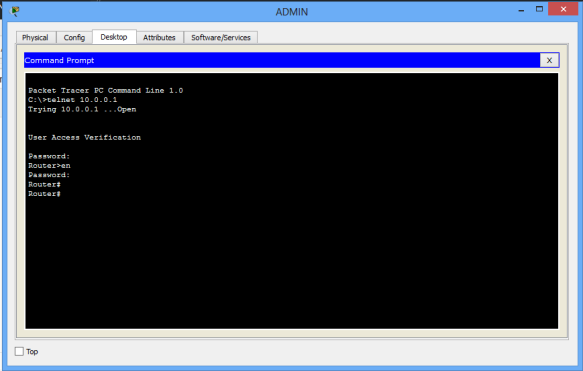The width and height of the screenshot is (583, 371).
Task: Click 'Packet Tracer PC Command Line 1.0' text
Action: click(x=106, y=90)
